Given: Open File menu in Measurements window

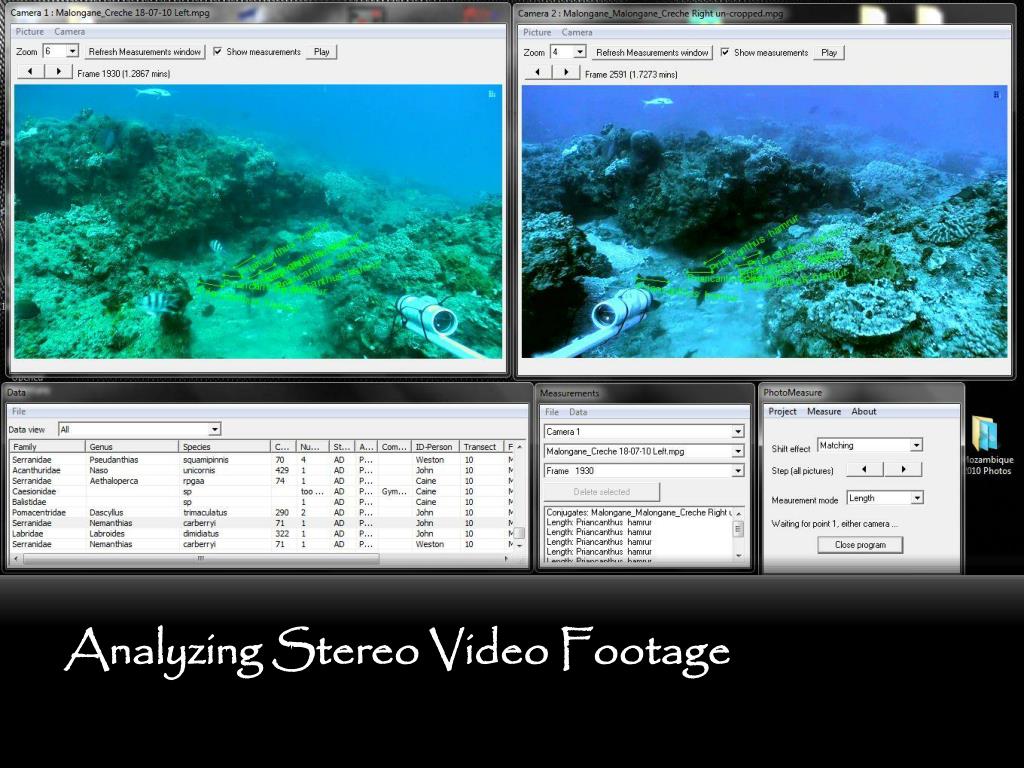Looking at the screenshot, I should tap(552, 412).
